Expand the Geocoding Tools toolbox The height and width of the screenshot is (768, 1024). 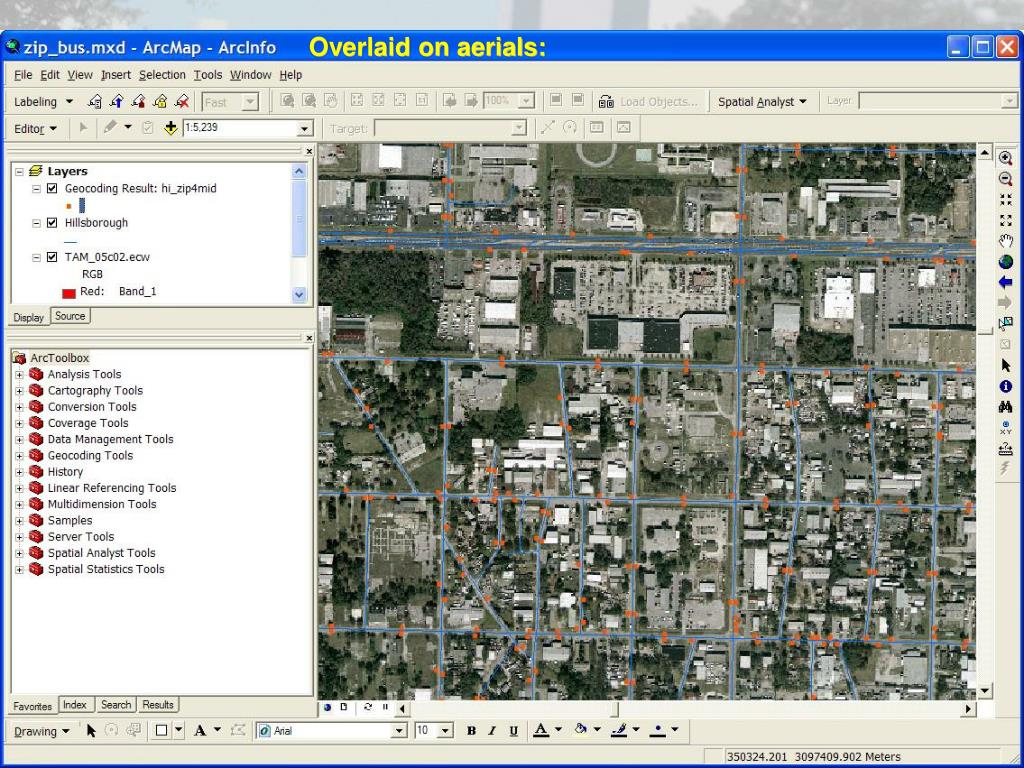pos(20,456)
